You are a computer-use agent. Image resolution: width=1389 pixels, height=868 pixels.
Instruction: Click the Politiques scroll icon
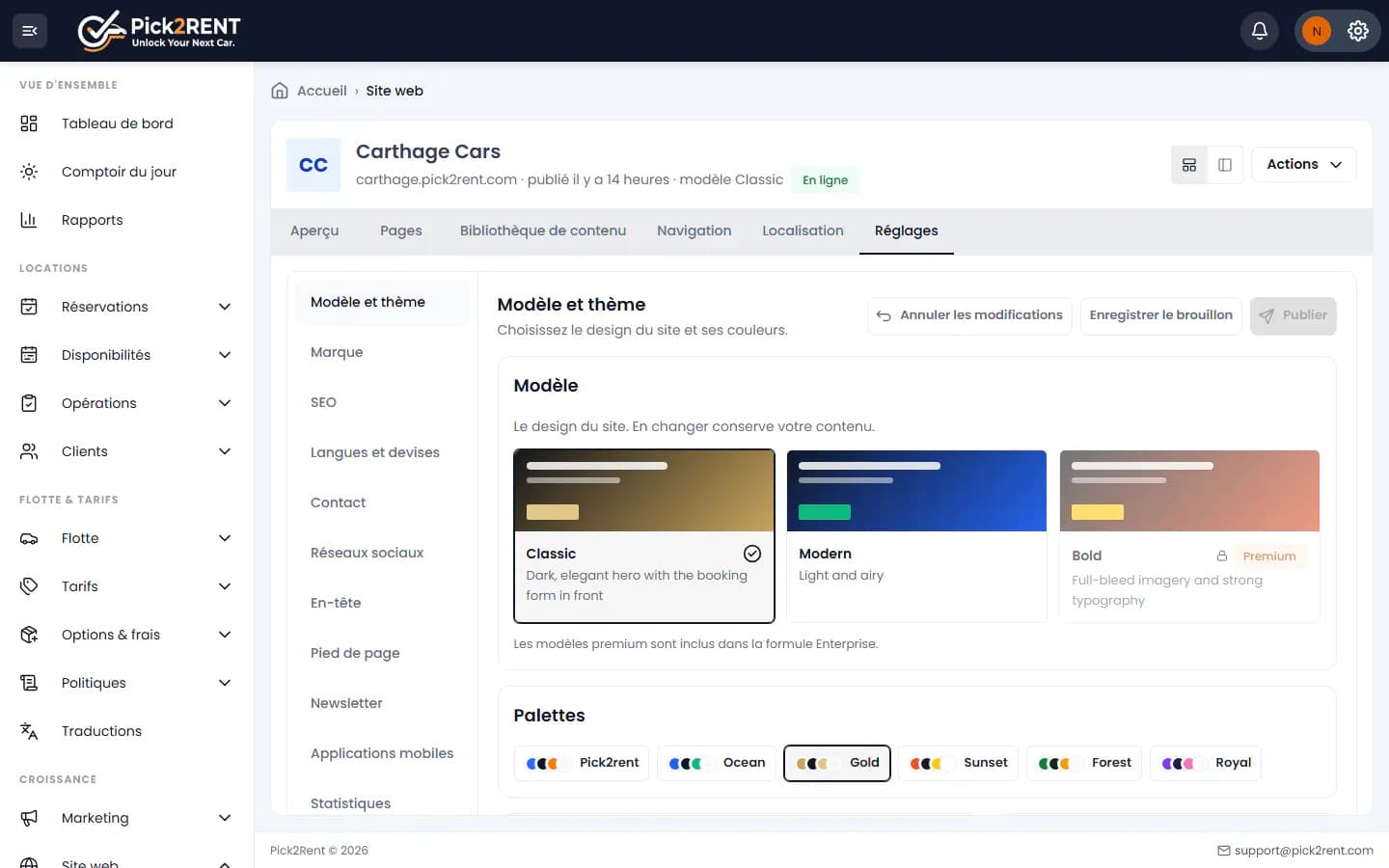[x=29, y=683]
